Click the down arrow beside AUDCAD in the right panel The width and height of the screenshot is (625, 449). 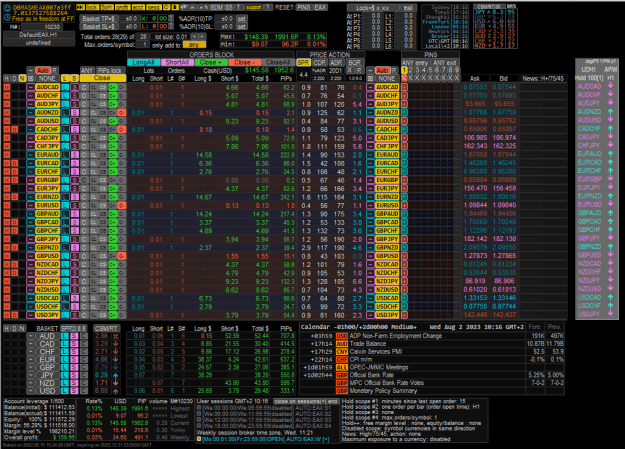610,86
